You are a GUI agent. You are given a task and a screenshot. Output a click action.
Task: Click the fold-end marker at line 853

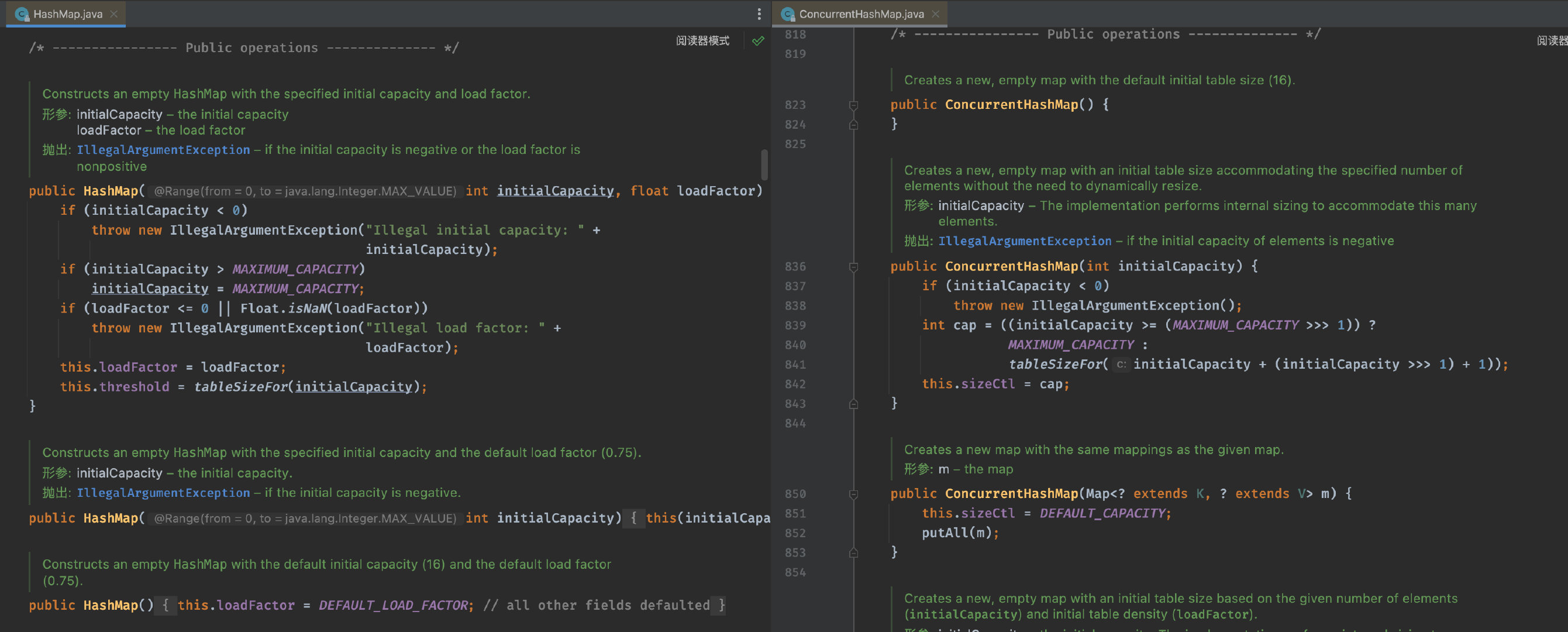(x=853, y=552)
